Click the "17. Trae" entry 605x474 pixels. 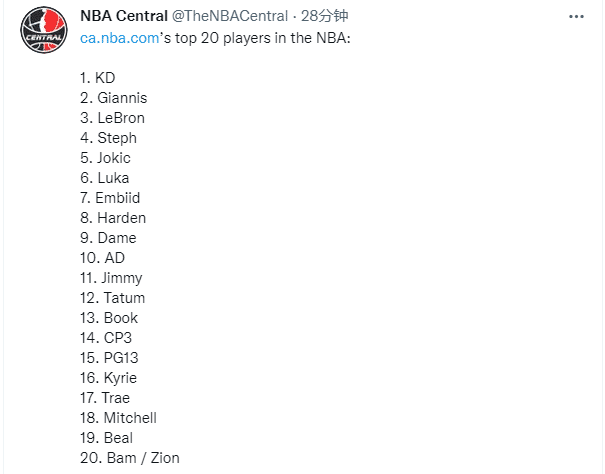[x=105, y=398]
